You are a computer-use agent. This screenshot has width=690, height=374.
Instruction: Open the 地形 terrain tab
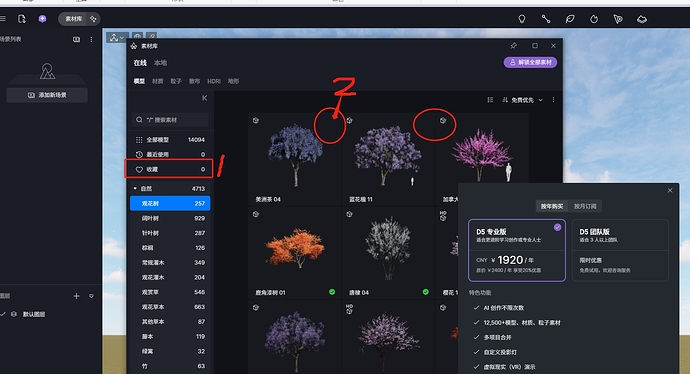pos(233,81)
